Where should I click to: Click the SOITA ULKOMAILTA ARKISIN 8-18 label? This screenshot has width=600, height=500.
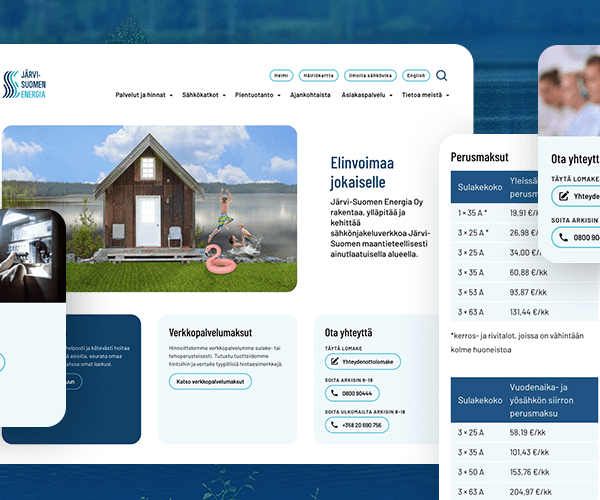(365, 412)
